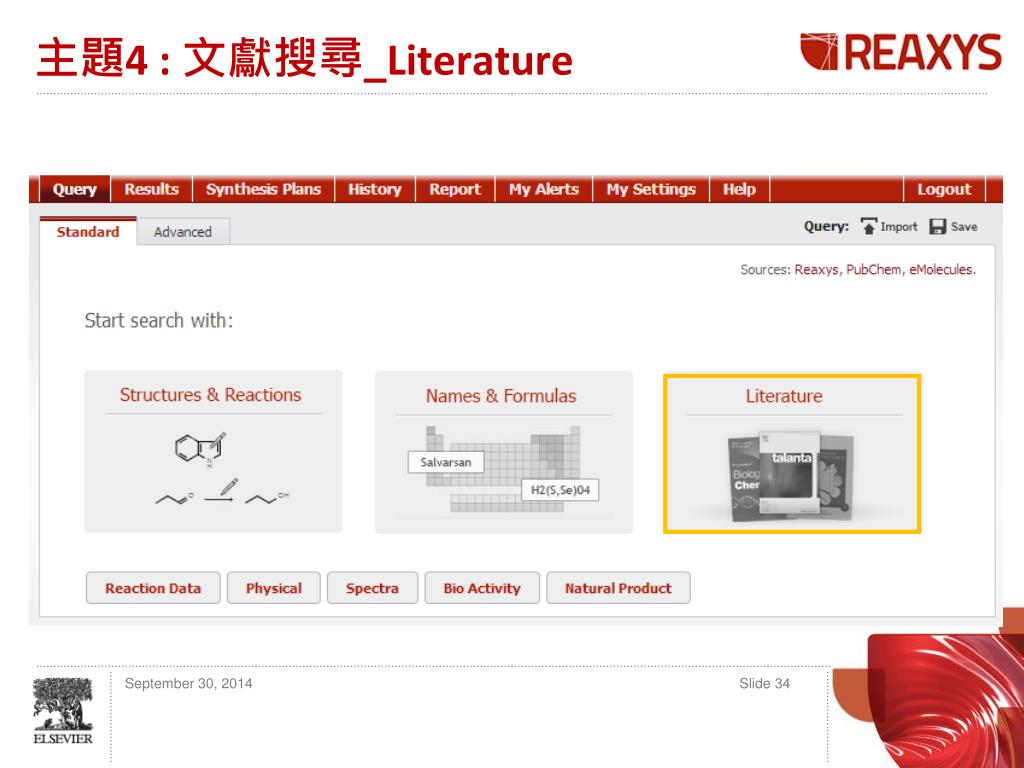Click the journal covers image

(x=791, y=475)
